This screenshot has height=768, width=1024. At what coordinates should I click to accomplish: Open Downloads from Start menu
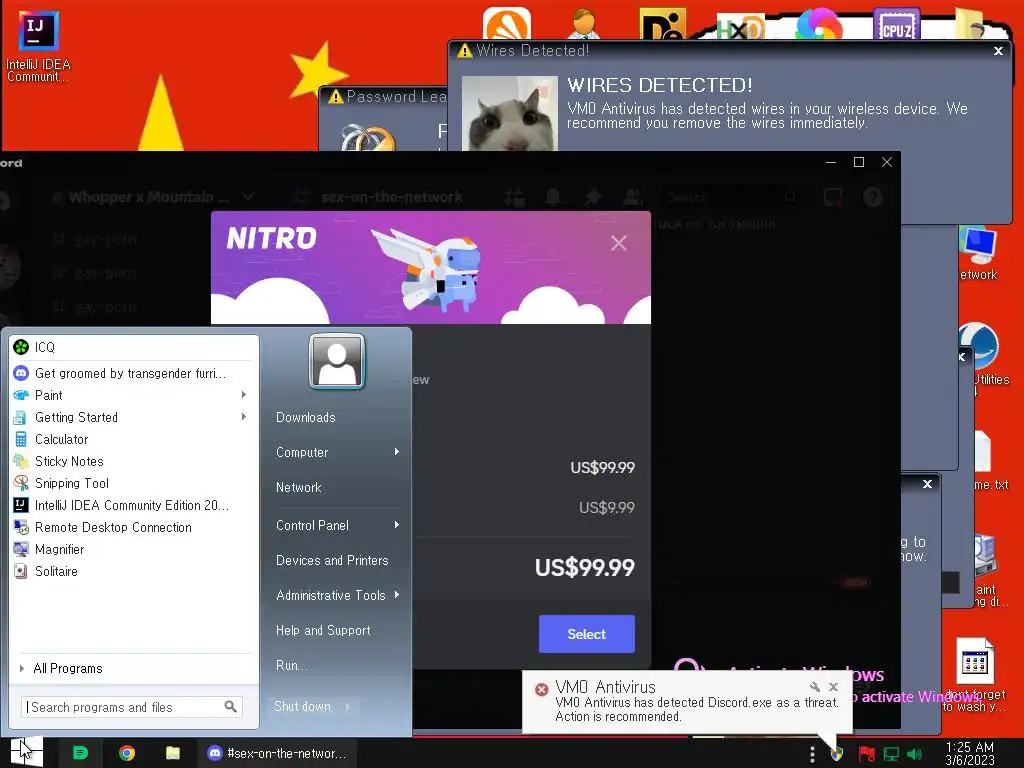[x=306, y=417]
